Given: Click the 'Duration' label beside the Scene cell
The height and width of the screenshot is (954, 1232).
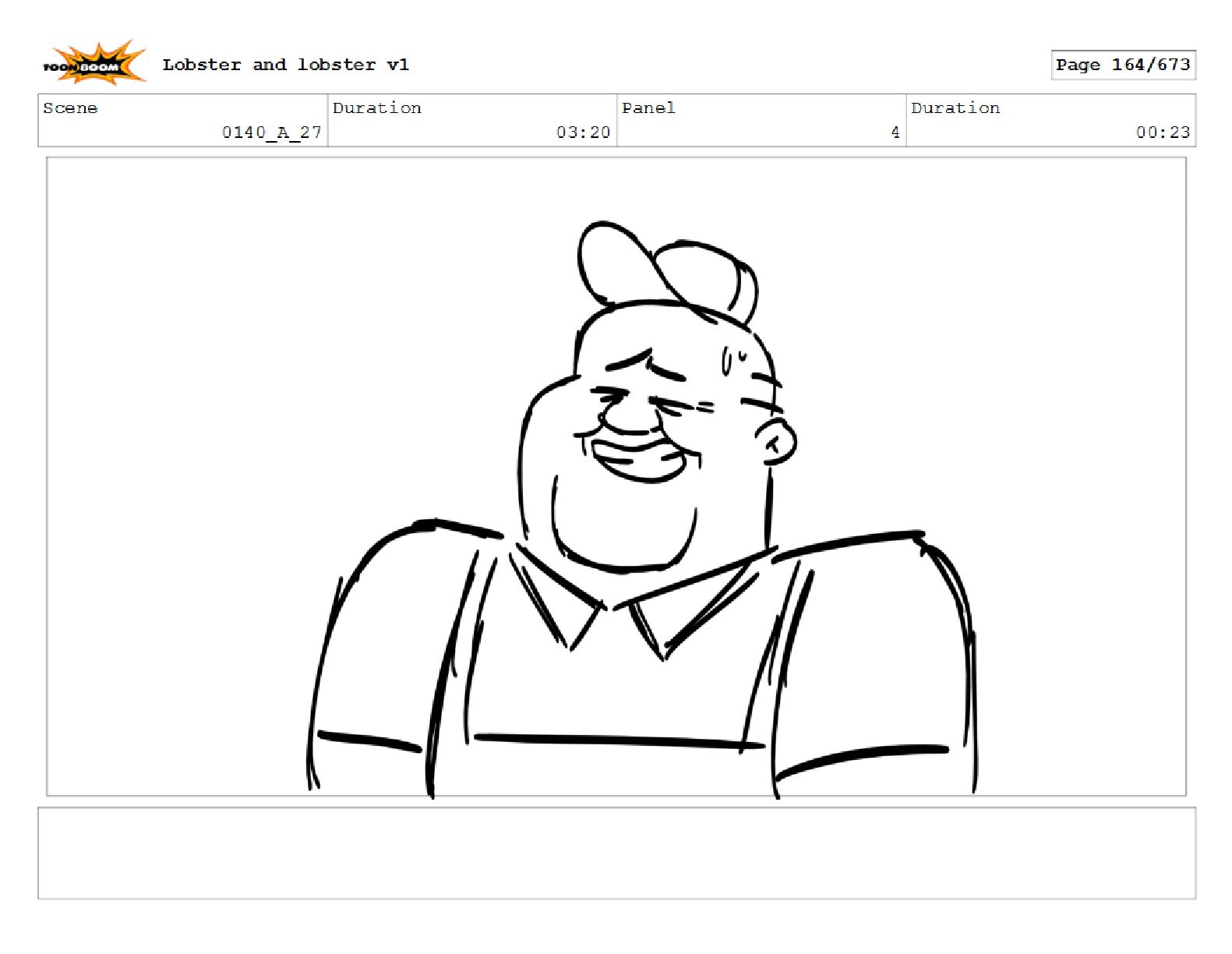Looking at the screenshot, I should pos(377,108).
